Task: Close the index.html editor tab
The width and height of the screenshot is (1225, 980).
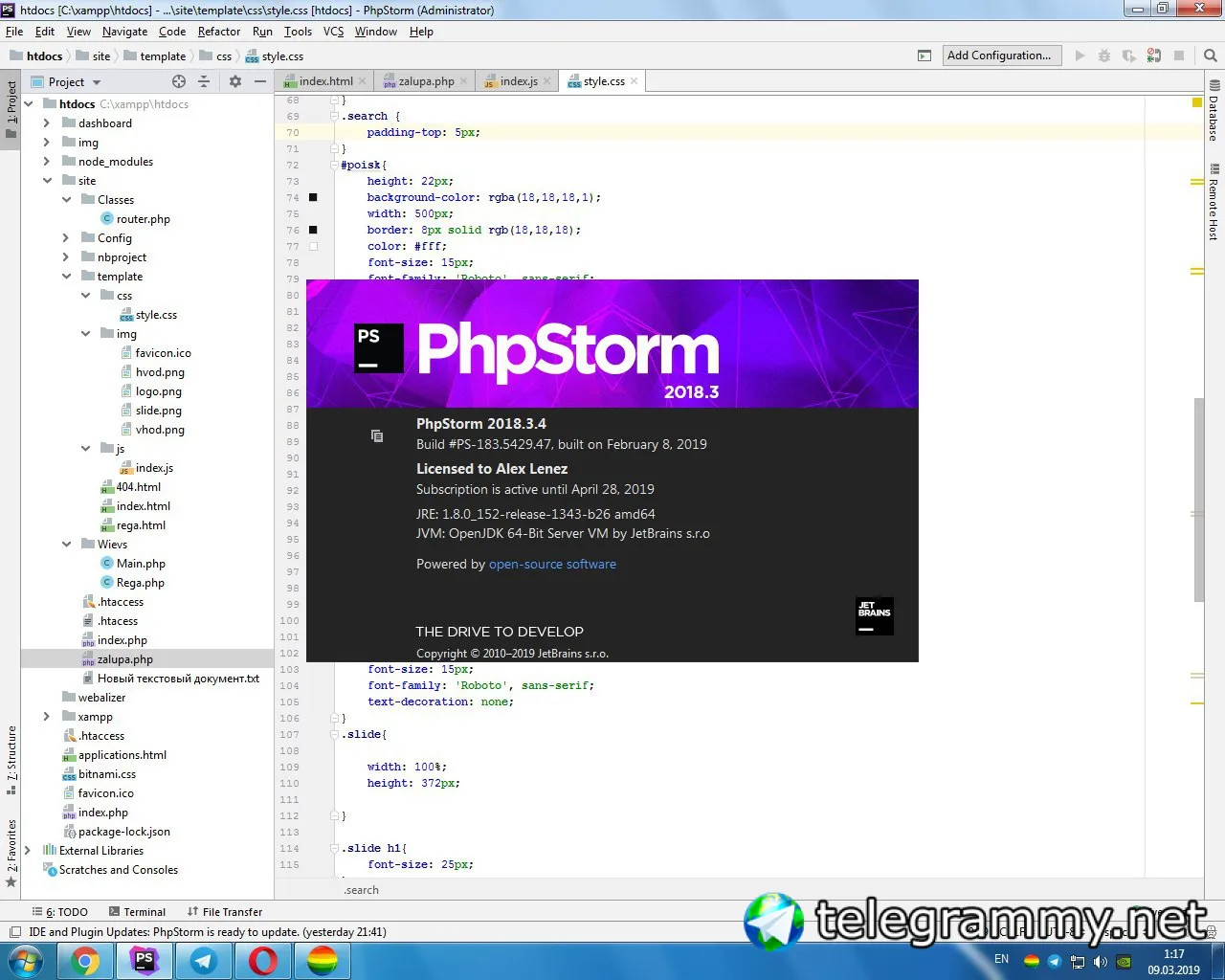Action: [x=364, y=81]
